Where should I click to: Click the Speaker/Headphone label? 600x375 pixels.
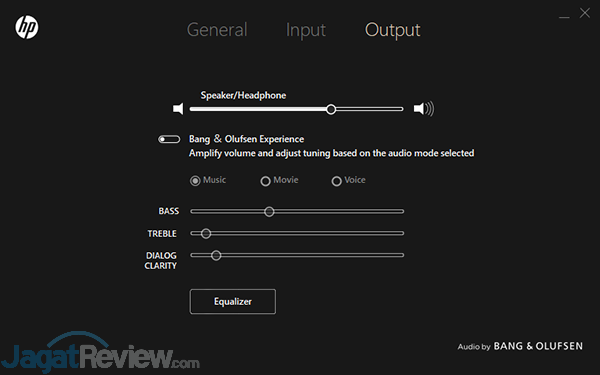point(243,95)
